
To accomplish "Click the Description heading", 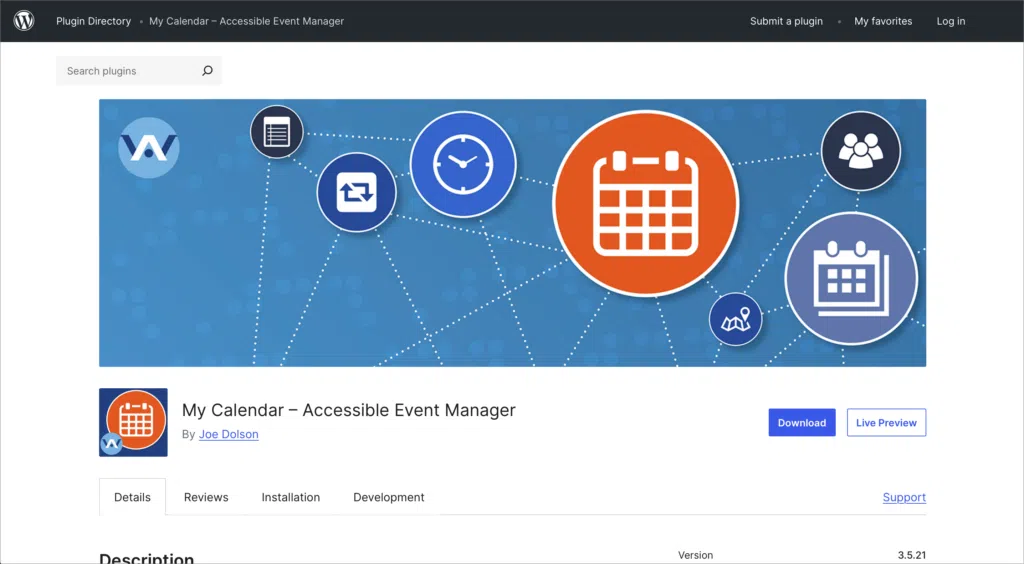I will pyautogui.click(x=147, y=558).
